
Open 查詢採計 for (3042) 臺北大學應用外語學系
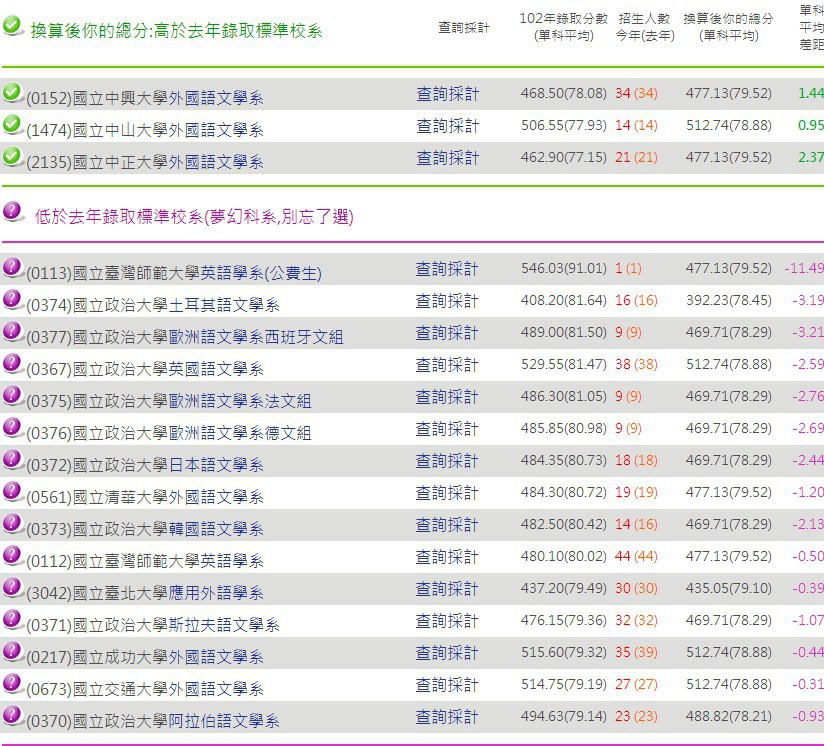pyautogui.click(x=447, y=589)
